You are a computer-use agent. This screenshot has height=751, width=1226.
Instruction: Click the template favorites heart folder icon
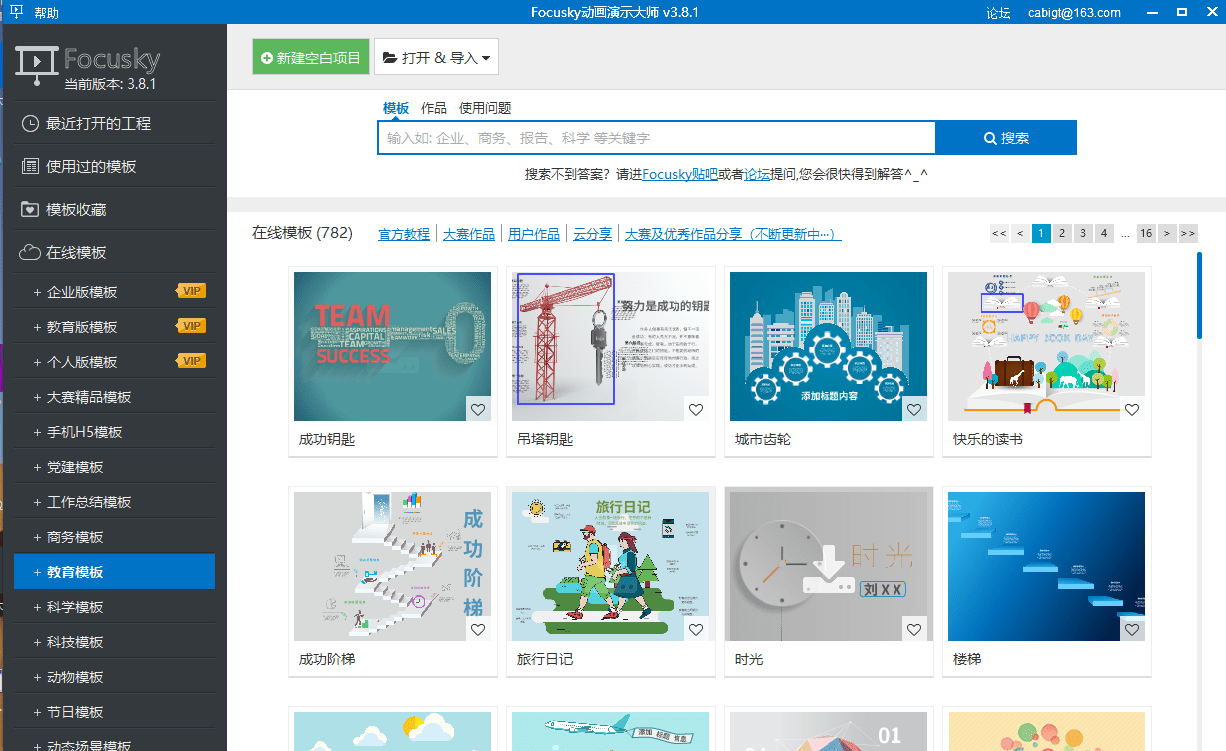tap(30, 210)
